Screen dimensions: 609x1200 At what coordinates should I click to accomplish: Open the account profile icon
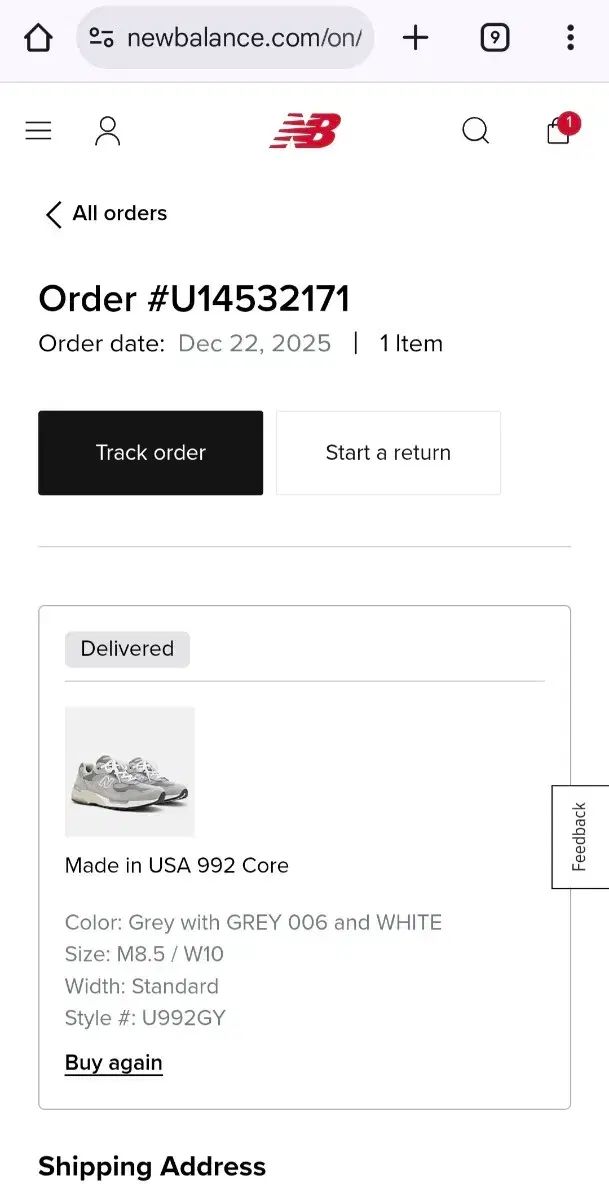click(x=107, y=131)
